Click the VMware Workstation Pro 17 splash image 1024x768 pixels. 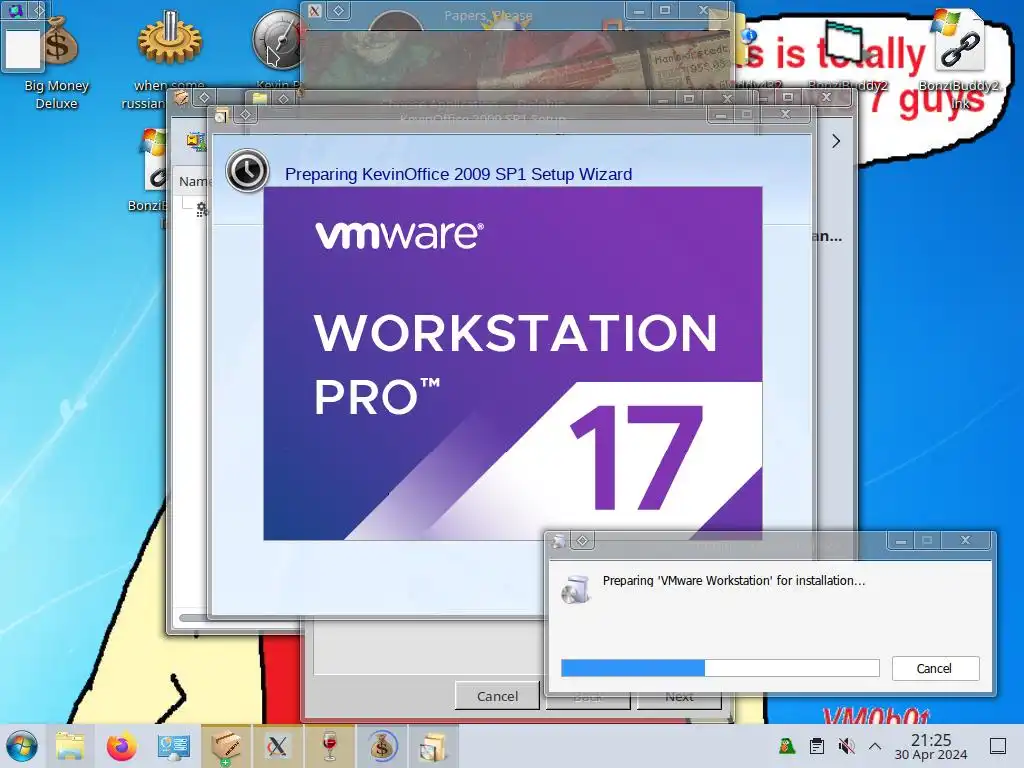coord(513,363)
